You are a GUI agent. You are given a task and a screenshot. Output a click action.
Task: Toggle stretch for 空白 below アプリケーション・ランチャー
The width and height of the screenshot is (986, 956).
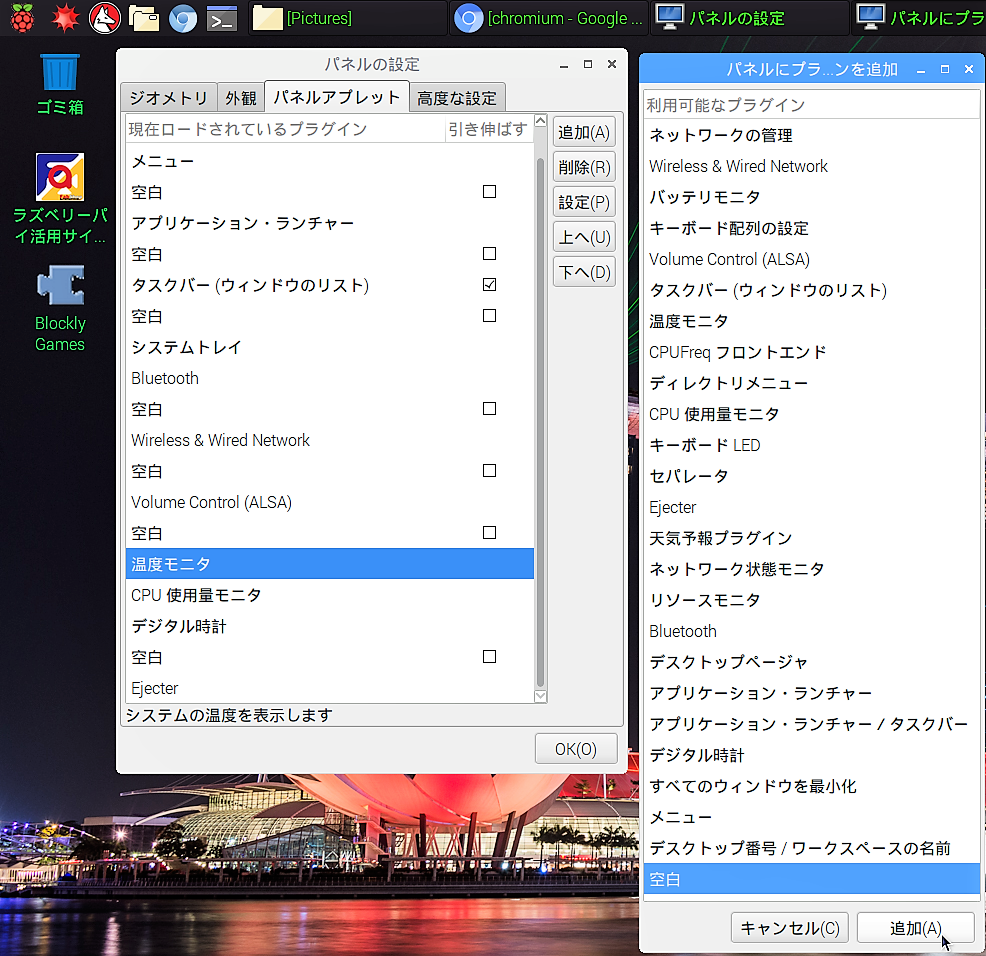pos(489,253)
